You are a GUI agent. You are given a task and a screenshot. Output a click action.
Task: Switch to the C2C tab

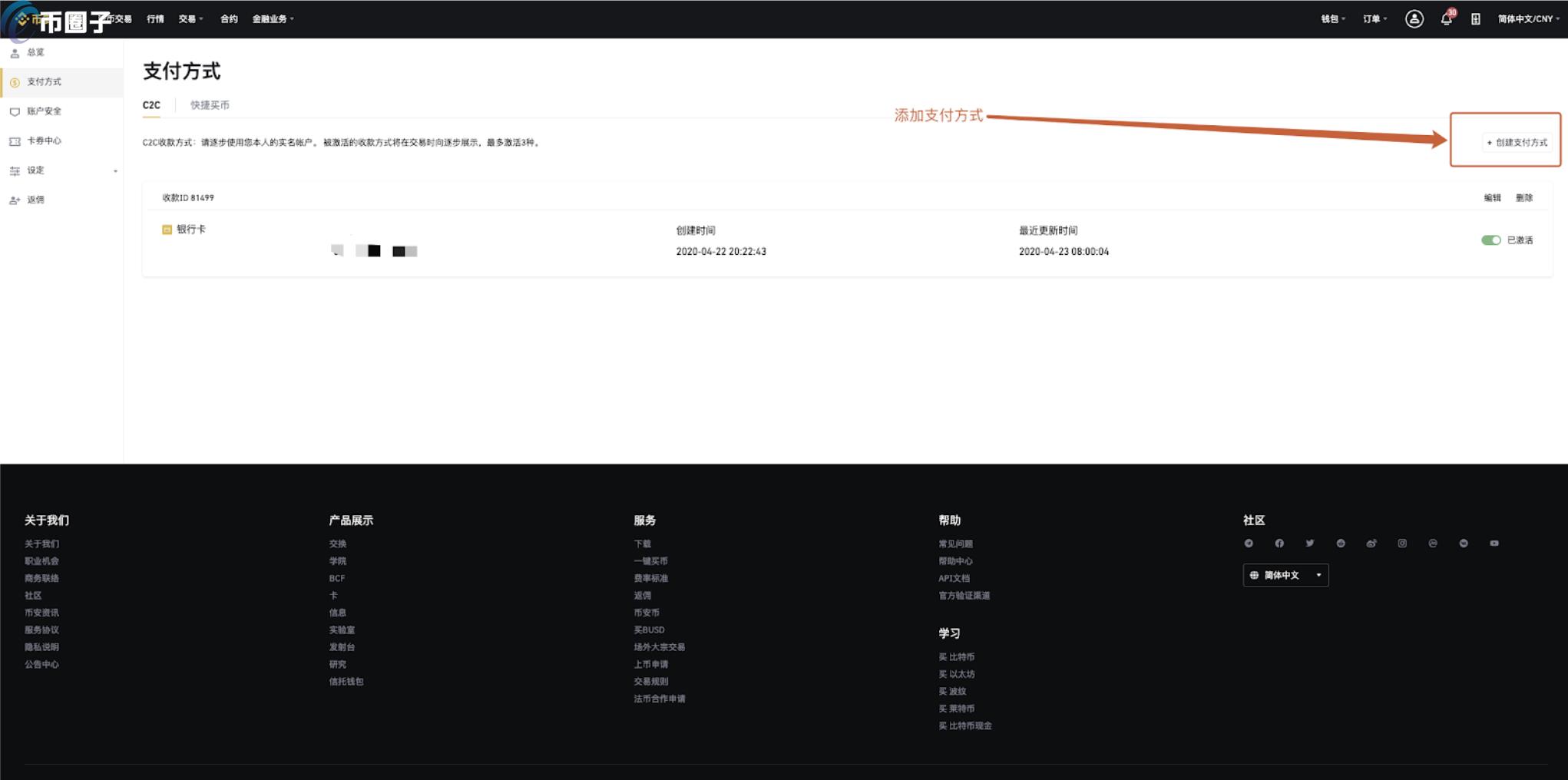151,105
